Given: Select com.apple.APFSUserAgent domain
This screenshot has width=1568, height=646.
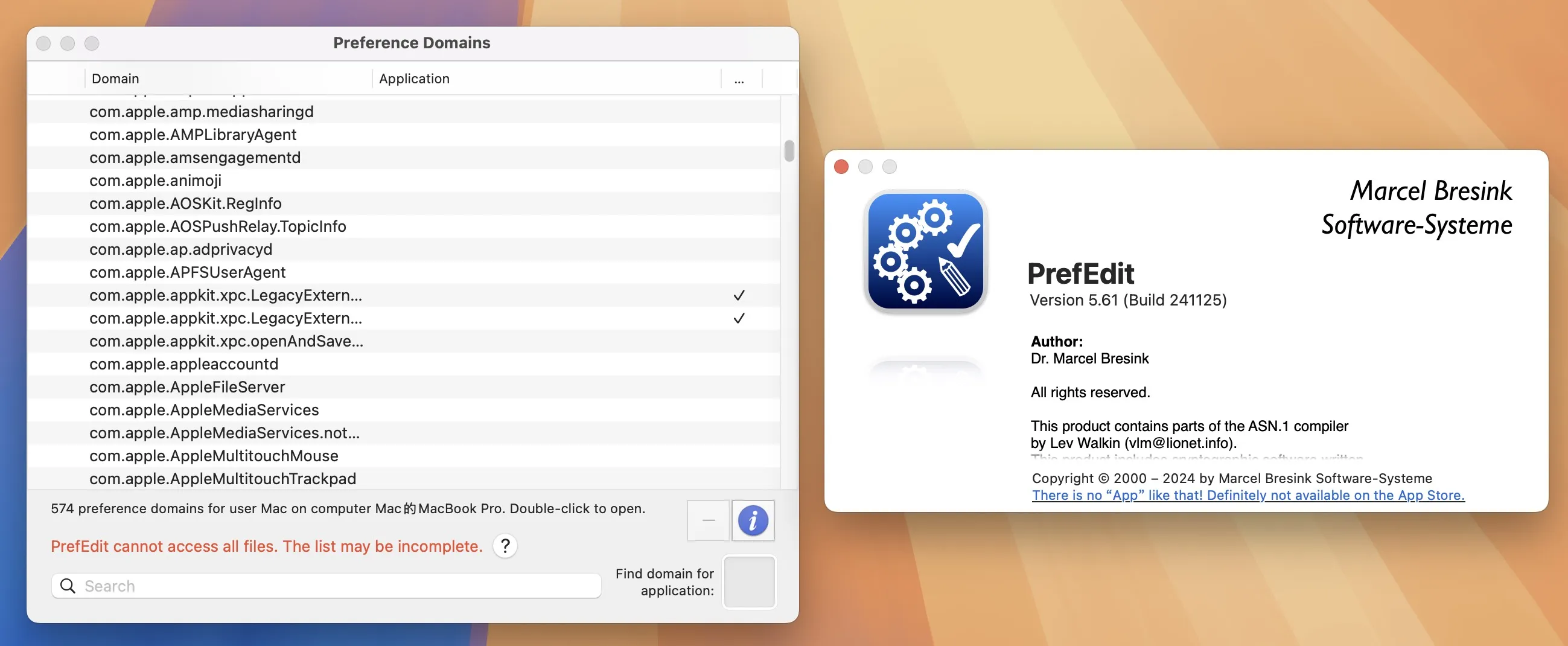Looking at the screenshot, I should (404, 272).
